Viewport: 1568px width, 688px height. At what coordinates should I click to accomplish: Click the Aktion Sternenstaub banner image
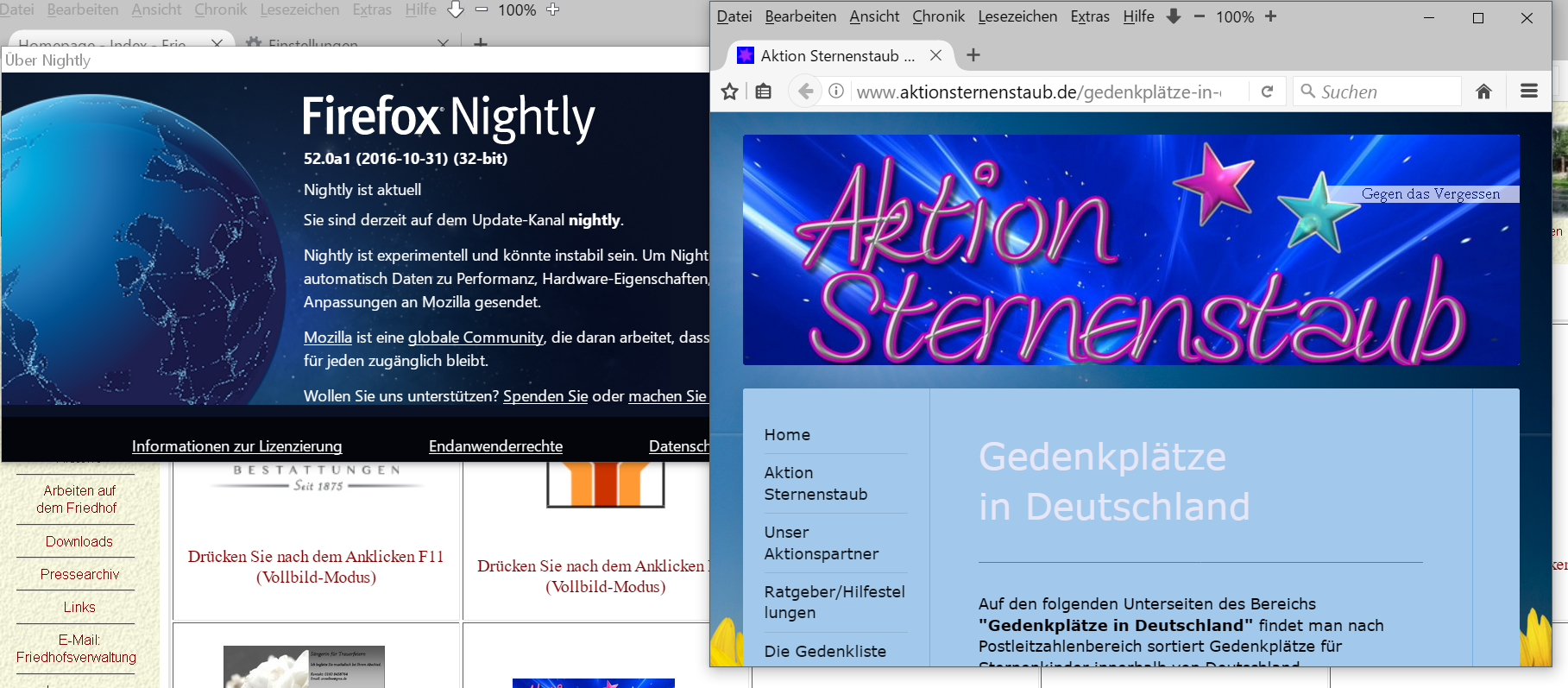(1130, 249)
